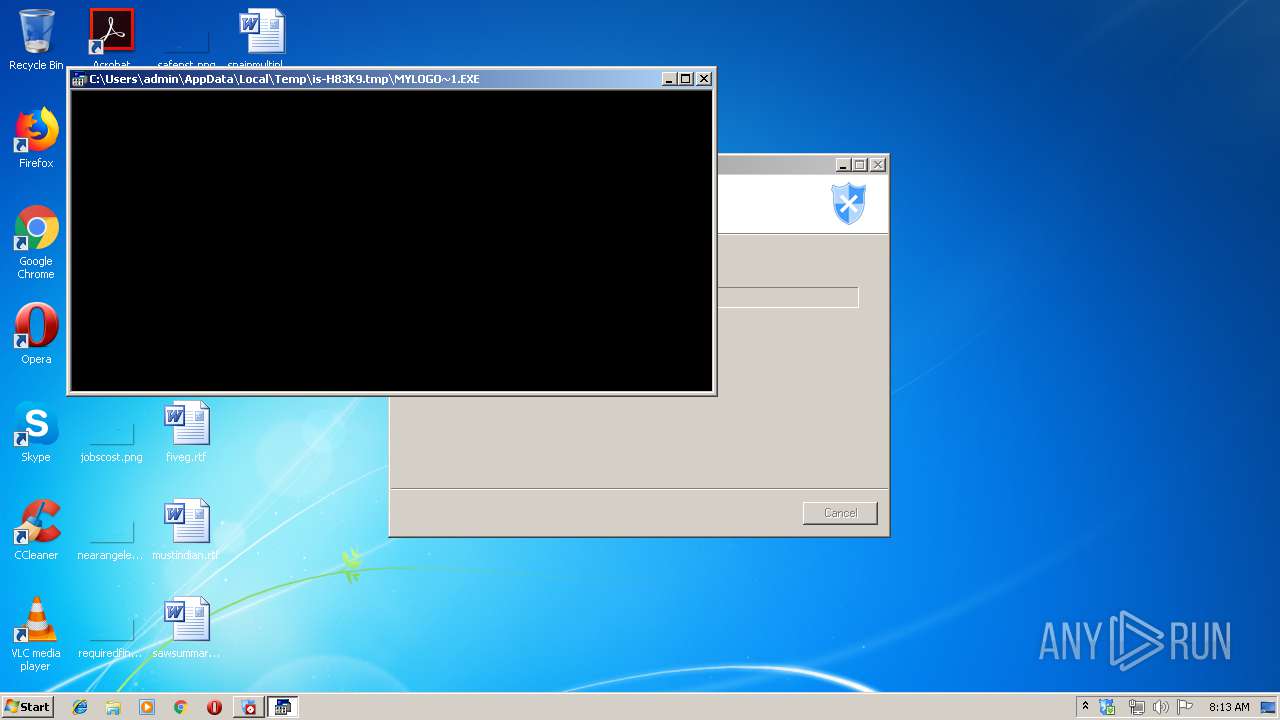Open the console window system menu icon

tap(79, 79)
